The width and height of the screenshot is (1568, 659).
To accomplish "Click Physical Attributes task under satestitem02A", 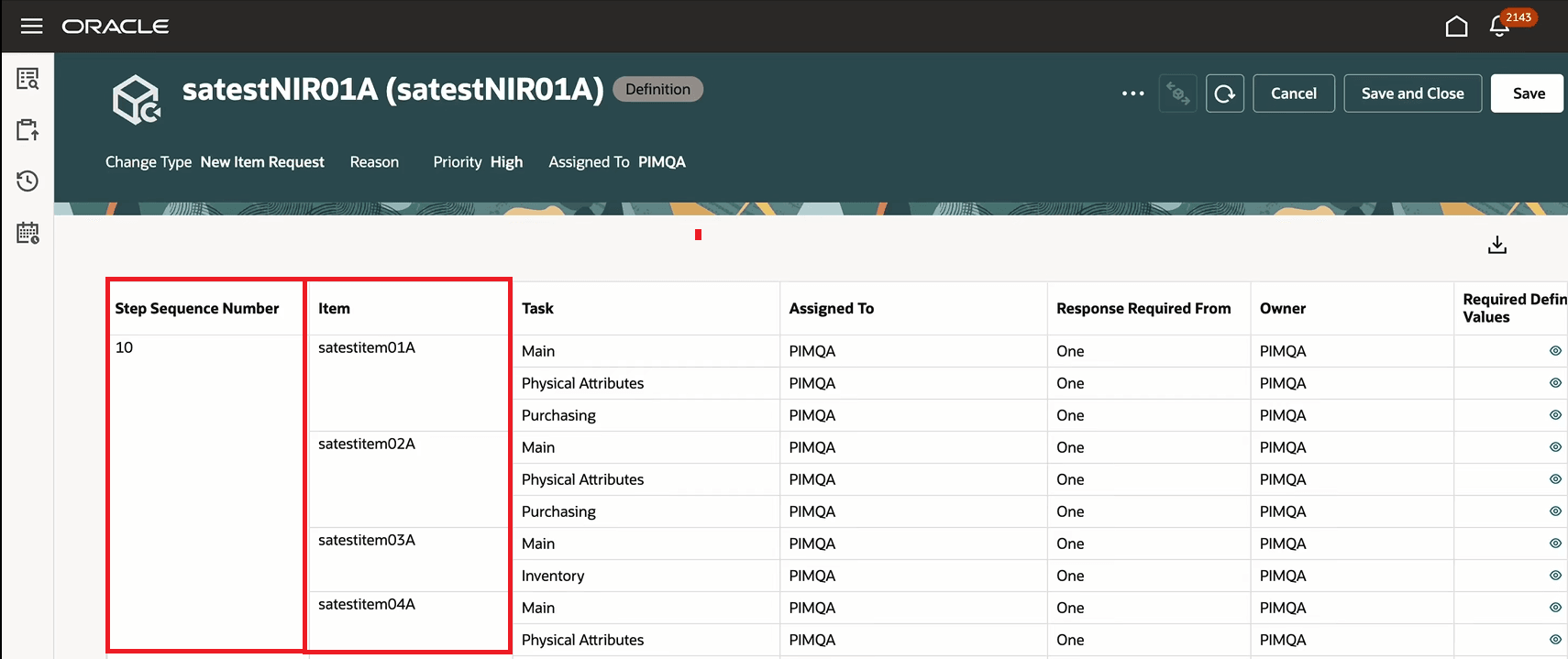I will (x=582, y=479).
